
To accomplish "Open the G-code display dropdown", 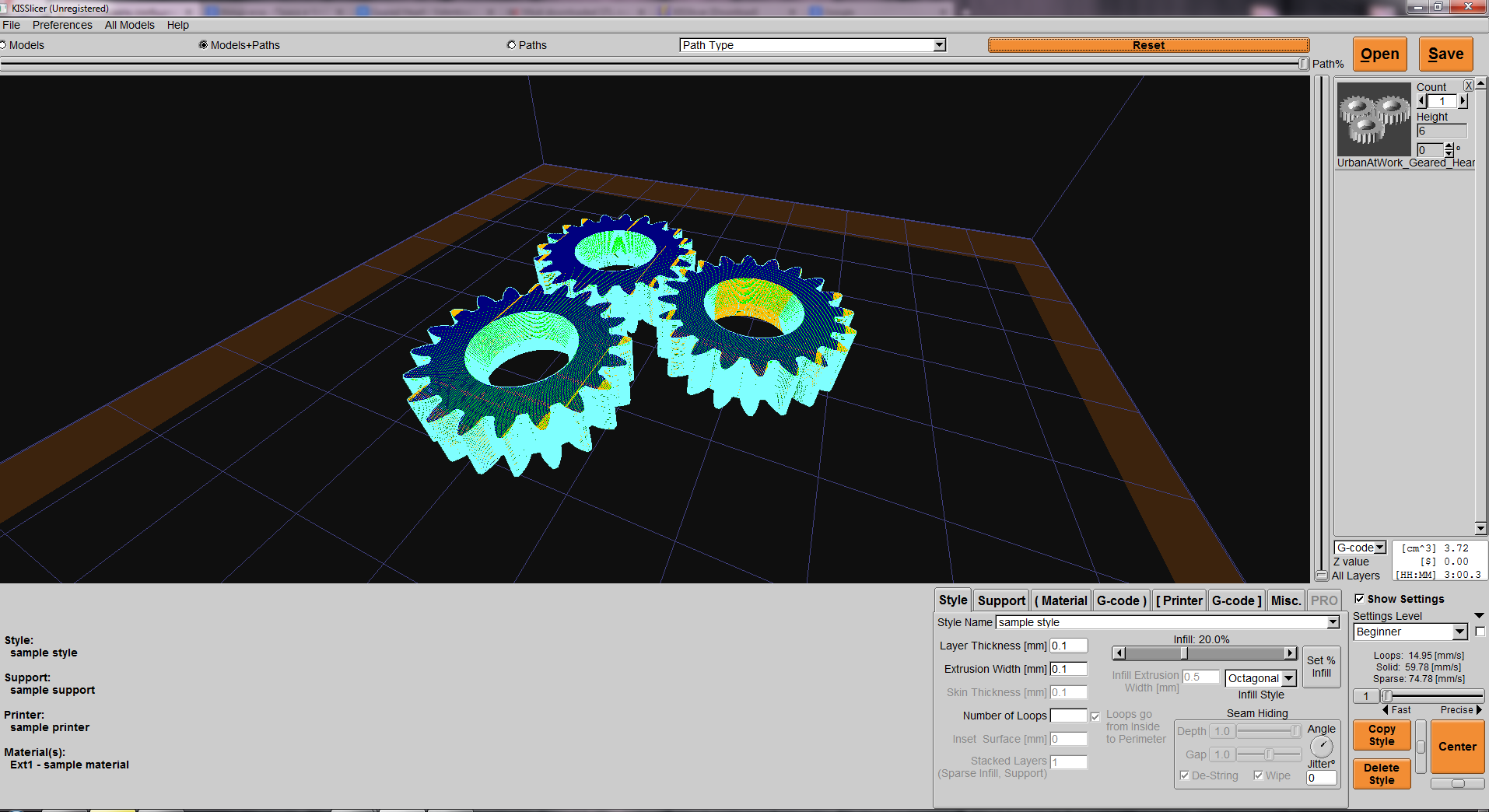I will [1361, 548].
